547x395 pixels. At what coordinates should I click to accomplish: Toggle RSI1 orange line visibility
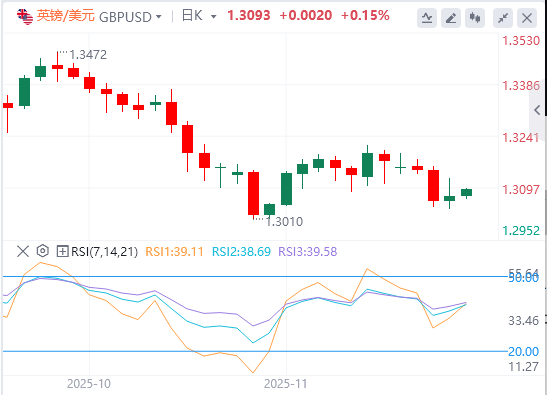174,252
